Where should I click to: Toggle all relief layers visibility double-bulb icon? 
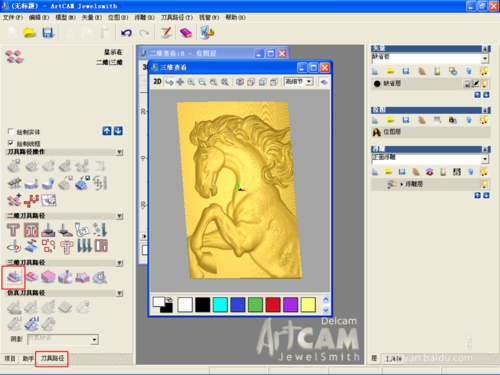pyautogui.click(x=484, y=172)
